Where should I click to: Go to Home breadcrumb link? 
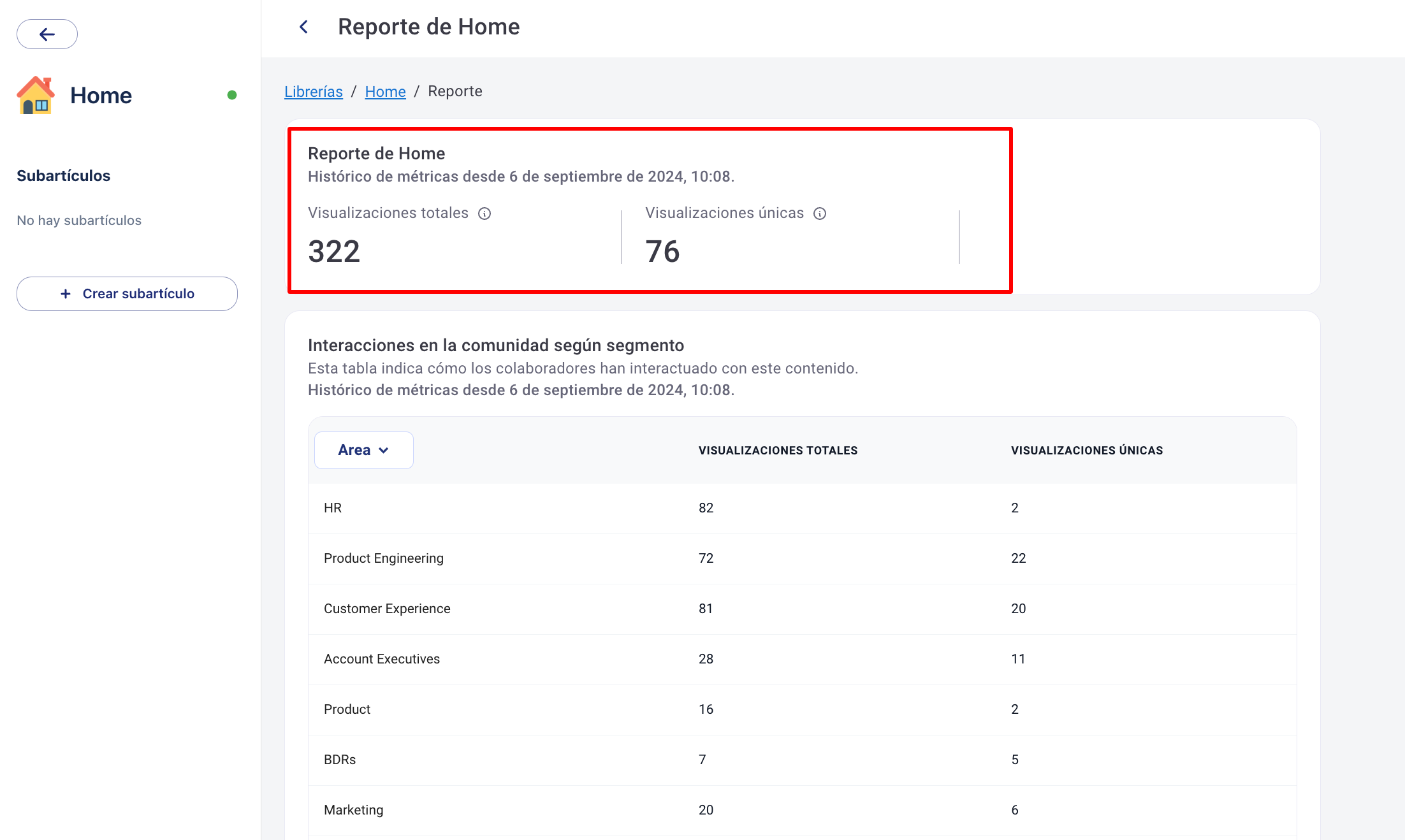pyautogui.click(x=385, y=91)
